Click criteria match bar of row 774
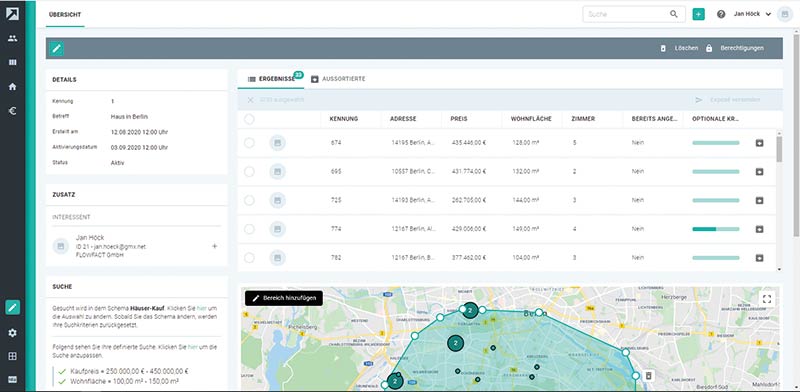The image size is (800, 392). (716, 229)
